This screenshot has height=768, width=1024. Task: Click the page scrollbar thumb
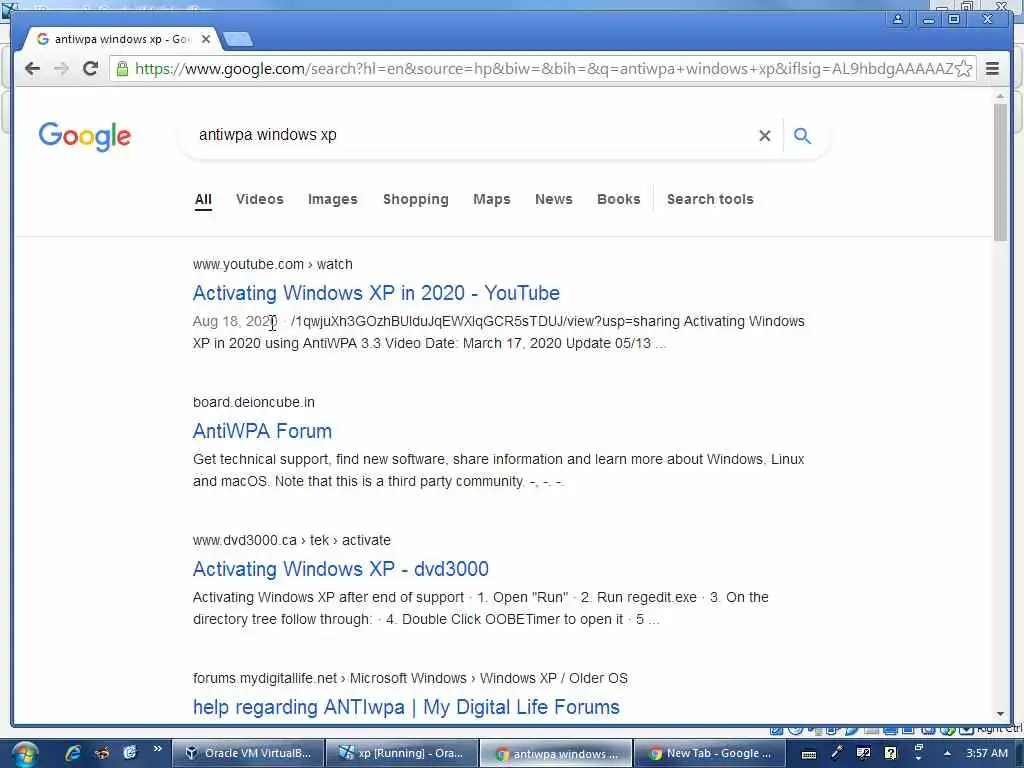click(x=1000, y=172)
